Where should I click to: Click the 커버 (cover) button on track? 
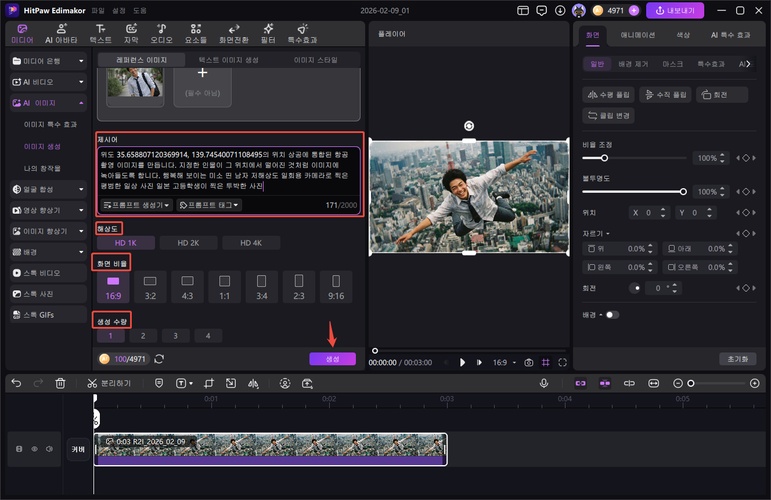(78, 449)
